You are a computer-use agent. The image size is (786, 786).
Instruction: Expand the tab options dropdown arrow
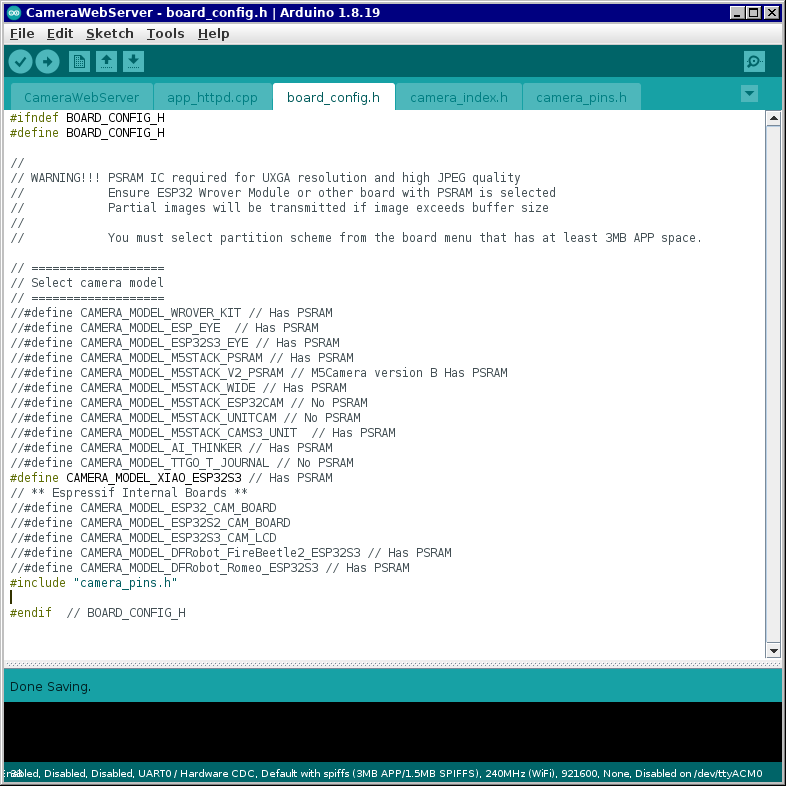pyautogui.click(x=749, y=93)
